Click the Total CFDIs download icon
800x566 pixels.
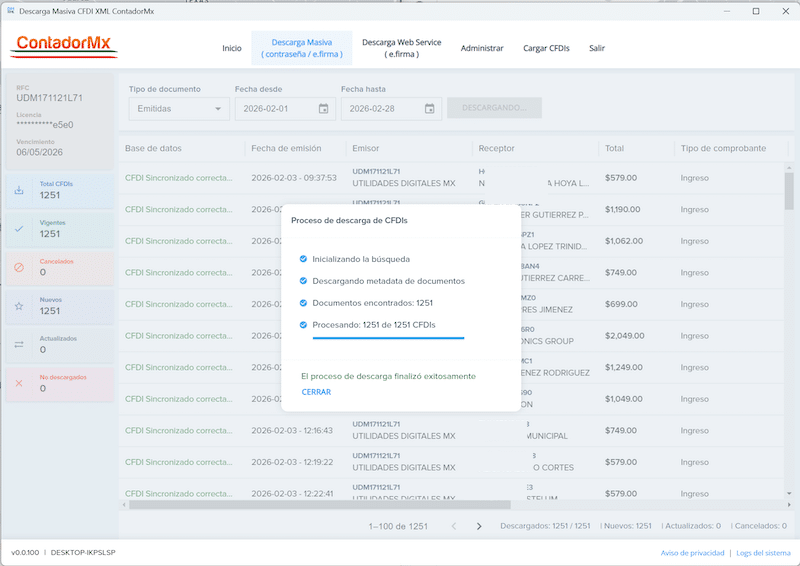(20, 190)
